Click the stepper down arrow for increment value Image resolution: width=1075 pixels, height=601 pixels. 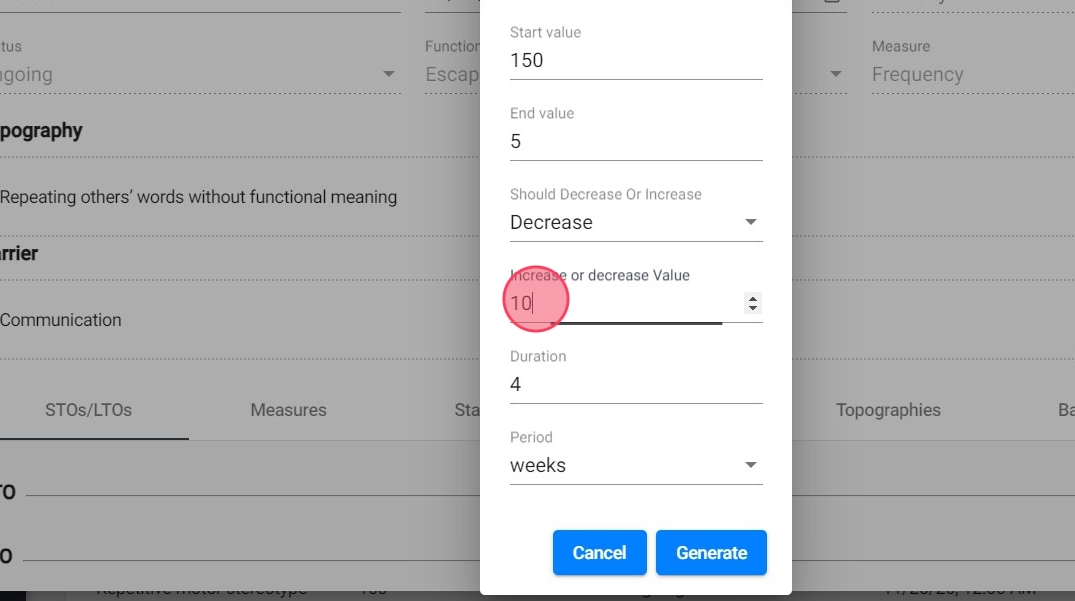click(x=753, y=309)
